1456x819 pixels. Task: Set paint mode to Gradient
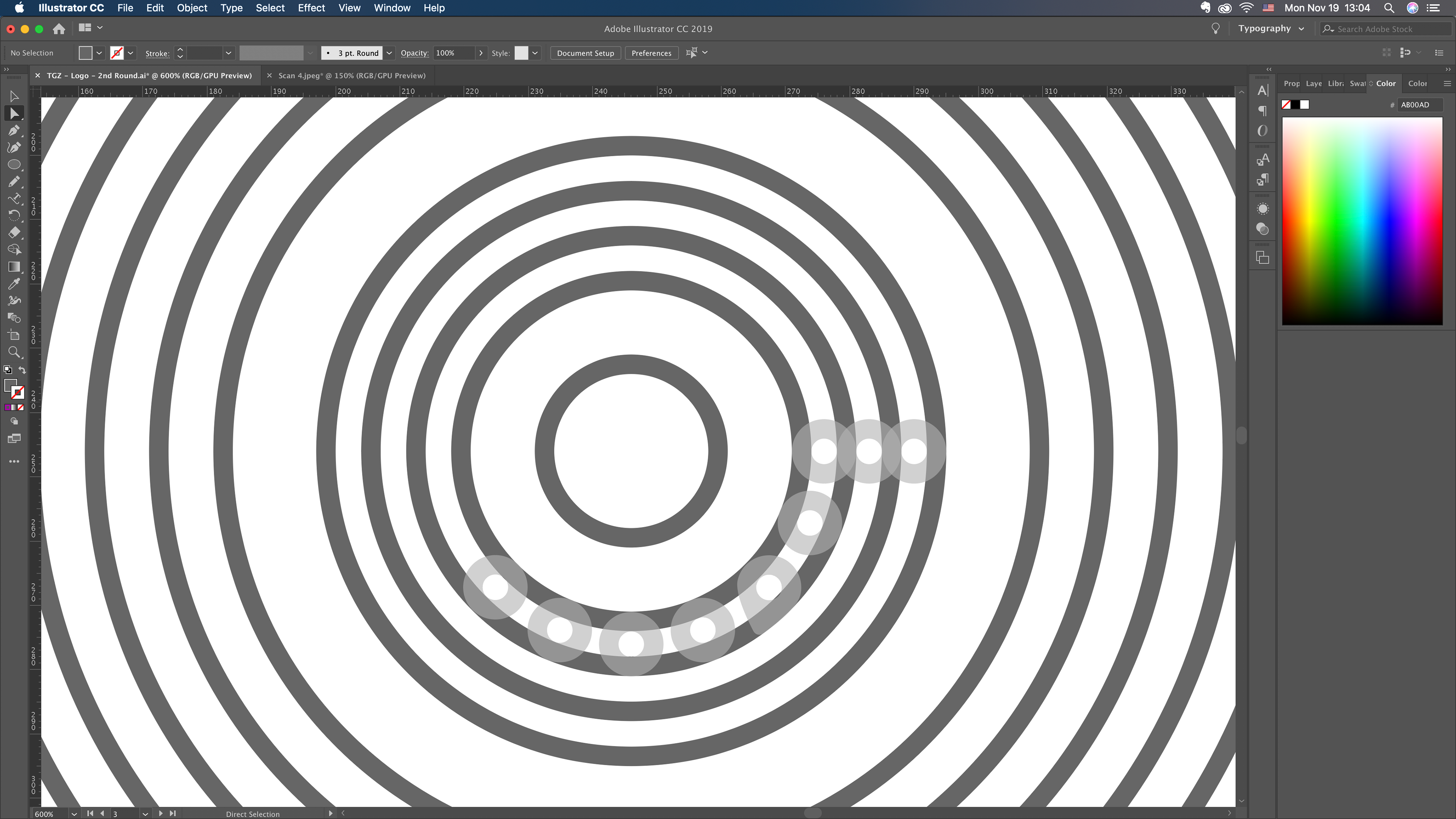click(14, 408)
